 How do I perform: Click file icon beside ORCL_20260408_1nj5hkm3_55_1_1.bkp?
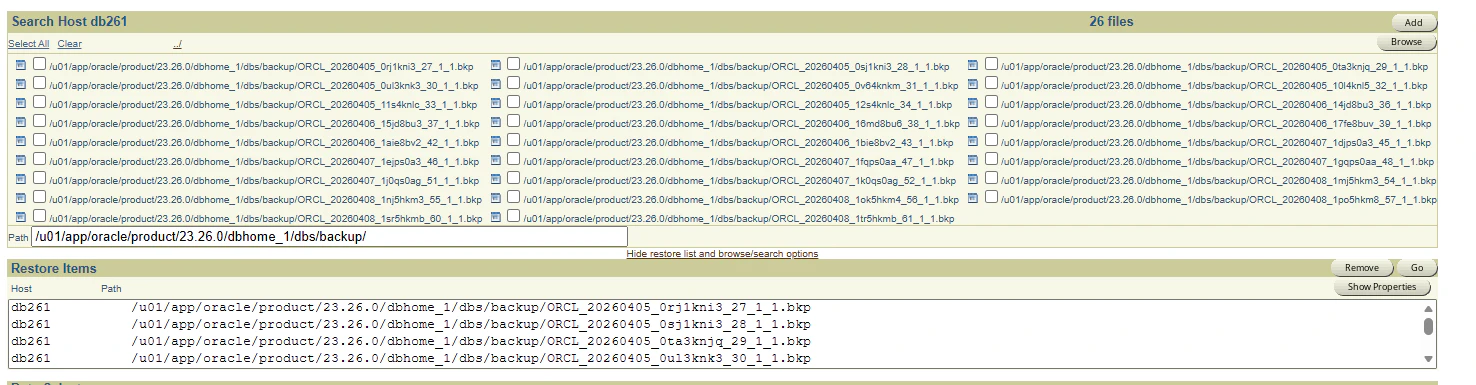coord(21,198)
